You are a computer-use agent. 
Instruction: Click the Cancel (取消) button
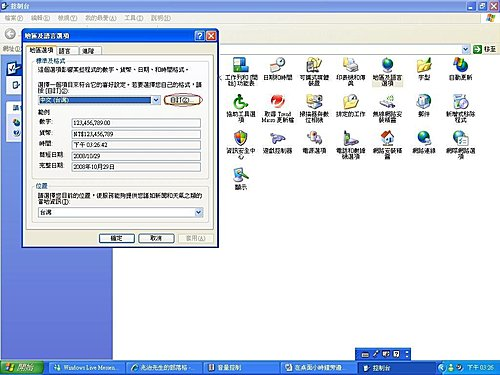156,238
